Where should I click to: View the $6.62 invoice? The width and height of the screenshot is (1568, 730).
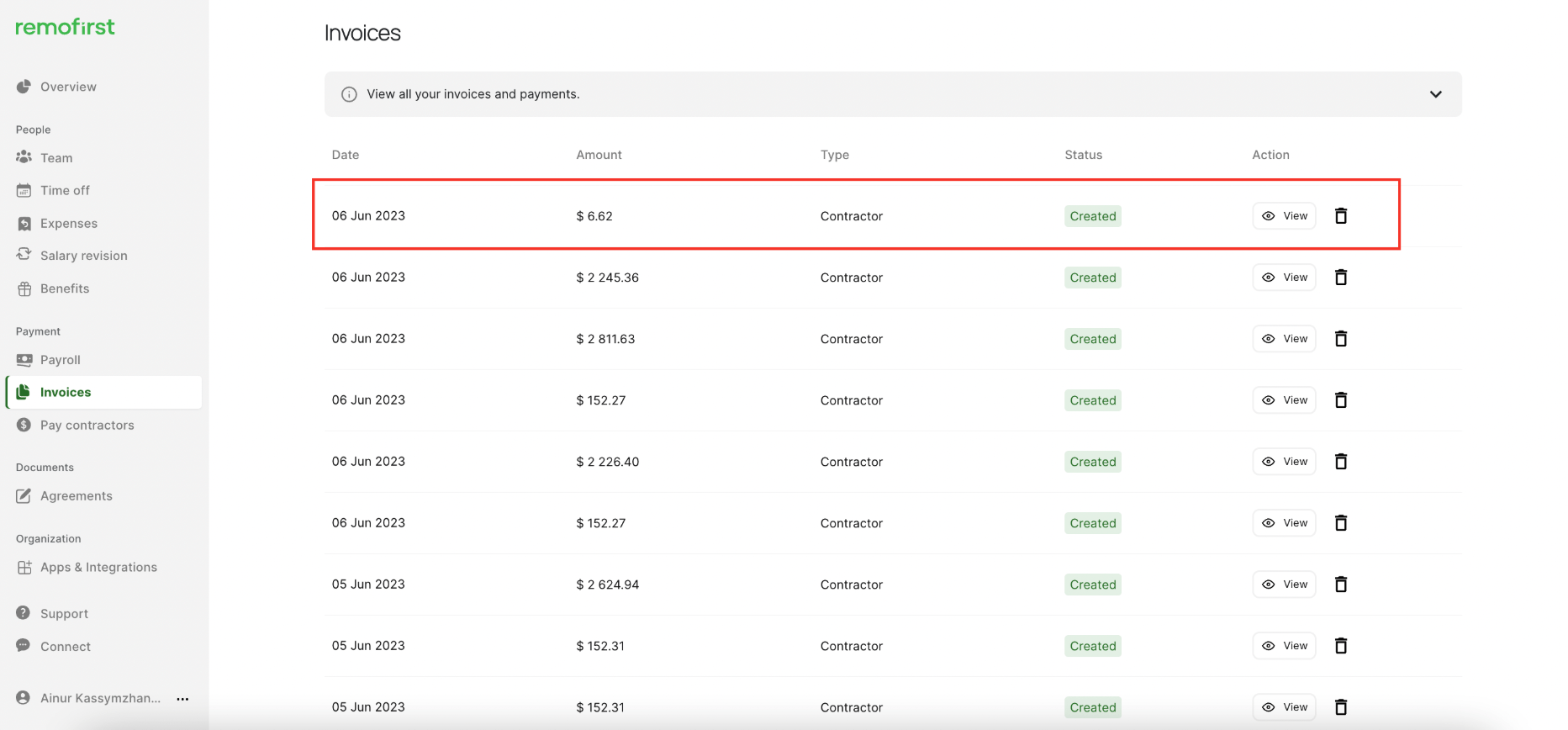(1284, 216)
